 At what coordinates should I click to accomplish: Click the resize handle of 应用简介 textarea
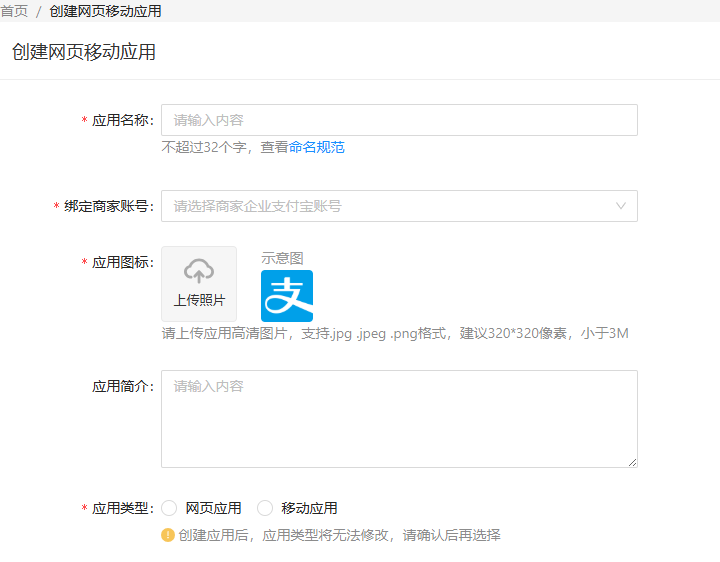[x=632, y=462]
